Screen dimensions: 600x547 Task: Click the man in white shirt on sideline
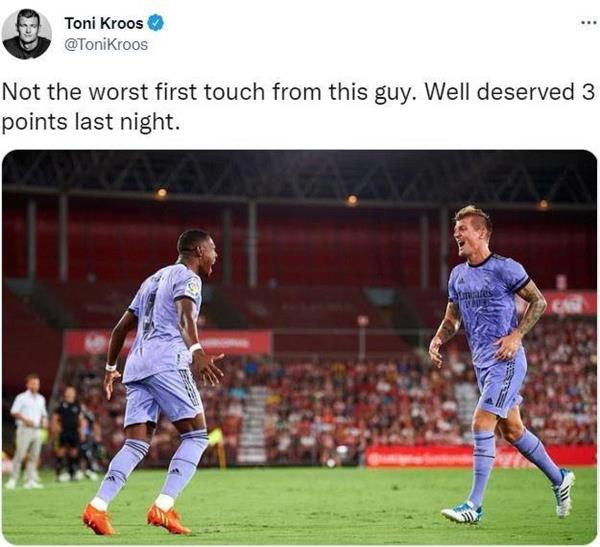point(28,431)
